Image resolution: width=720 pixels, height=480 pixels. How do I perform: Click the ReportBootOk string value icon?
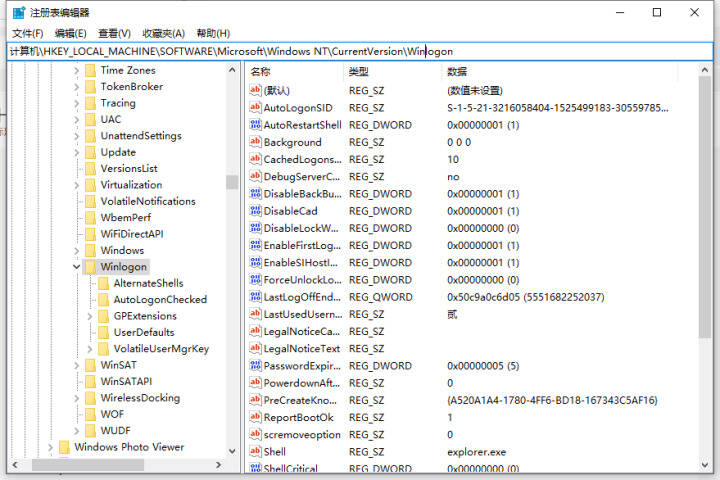point(255,417)
